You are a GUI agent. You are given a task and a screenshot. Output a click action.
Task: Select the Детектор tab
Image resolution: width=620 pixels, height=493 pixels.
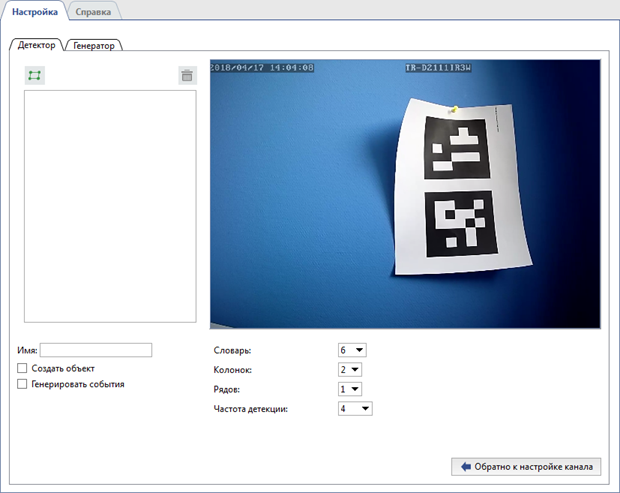click(37, 45)
